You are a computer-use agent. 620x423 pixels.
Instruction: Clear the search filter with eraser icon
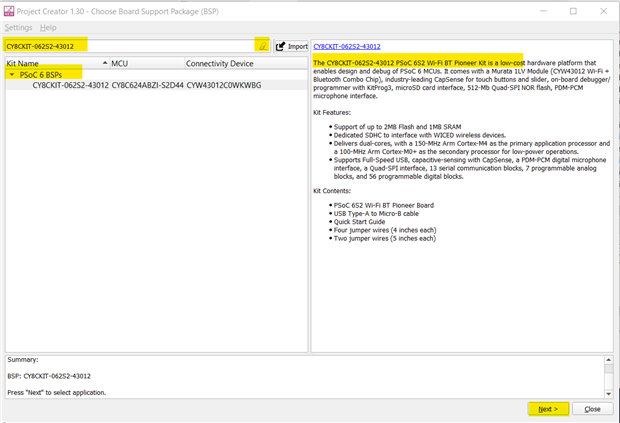(x=263, y=46)
